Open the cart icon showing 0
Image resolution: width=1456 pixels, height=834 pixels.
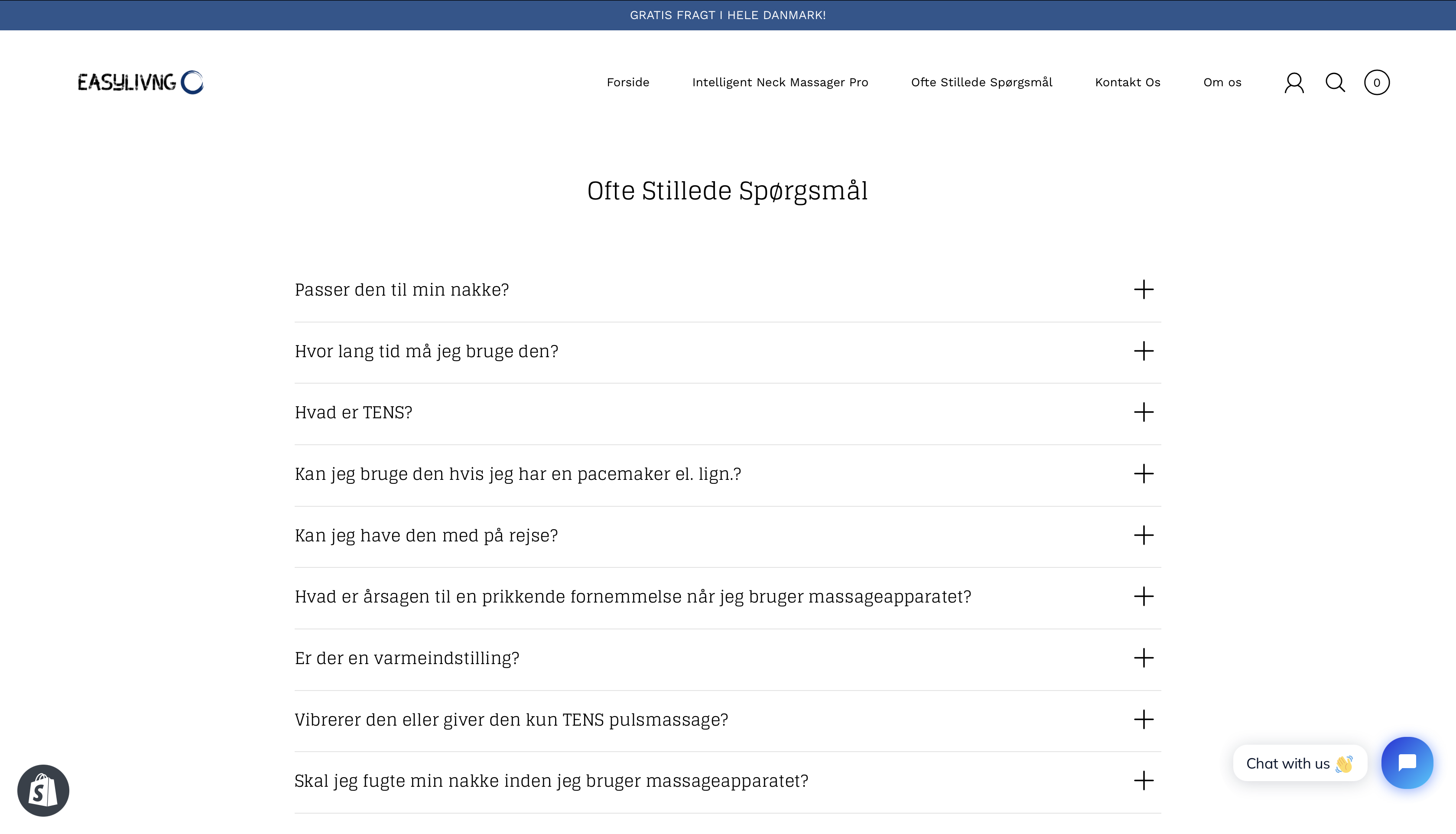pyautogui.click(x=1376, y=82)
